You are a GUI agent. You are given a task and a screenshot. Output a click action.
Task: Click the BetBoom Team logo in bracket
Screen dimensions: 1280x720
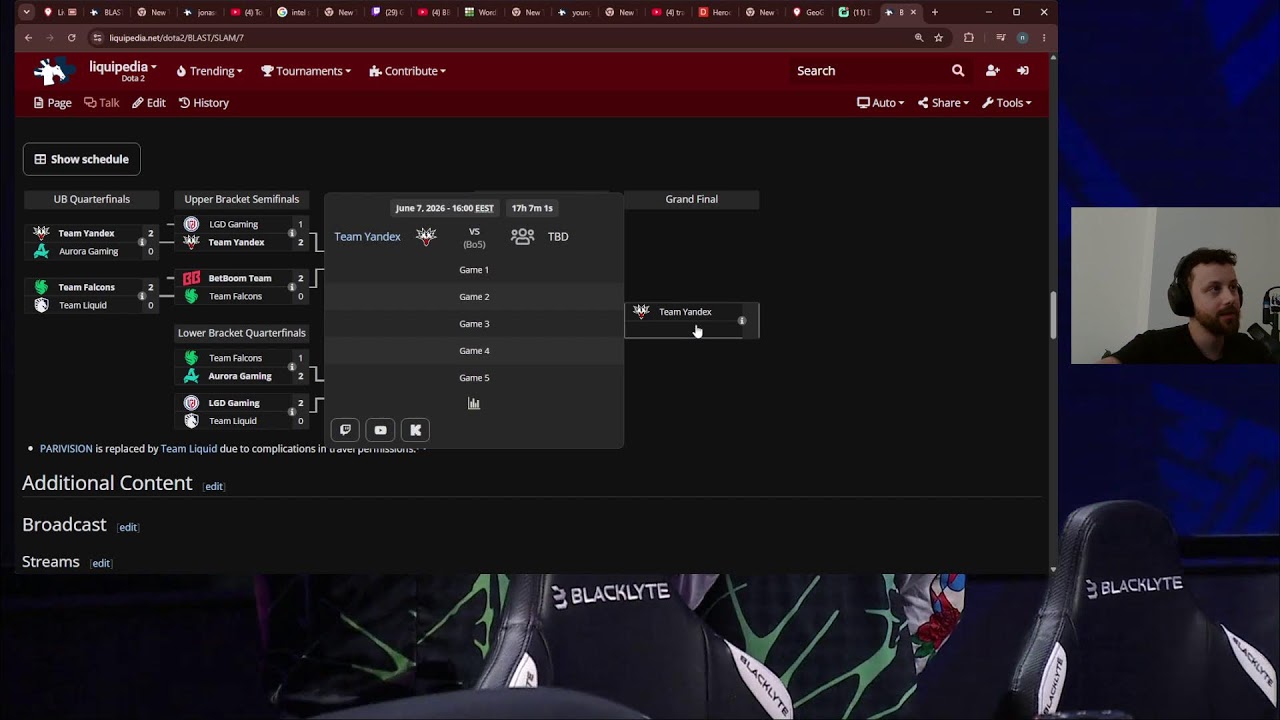point(191,278)
